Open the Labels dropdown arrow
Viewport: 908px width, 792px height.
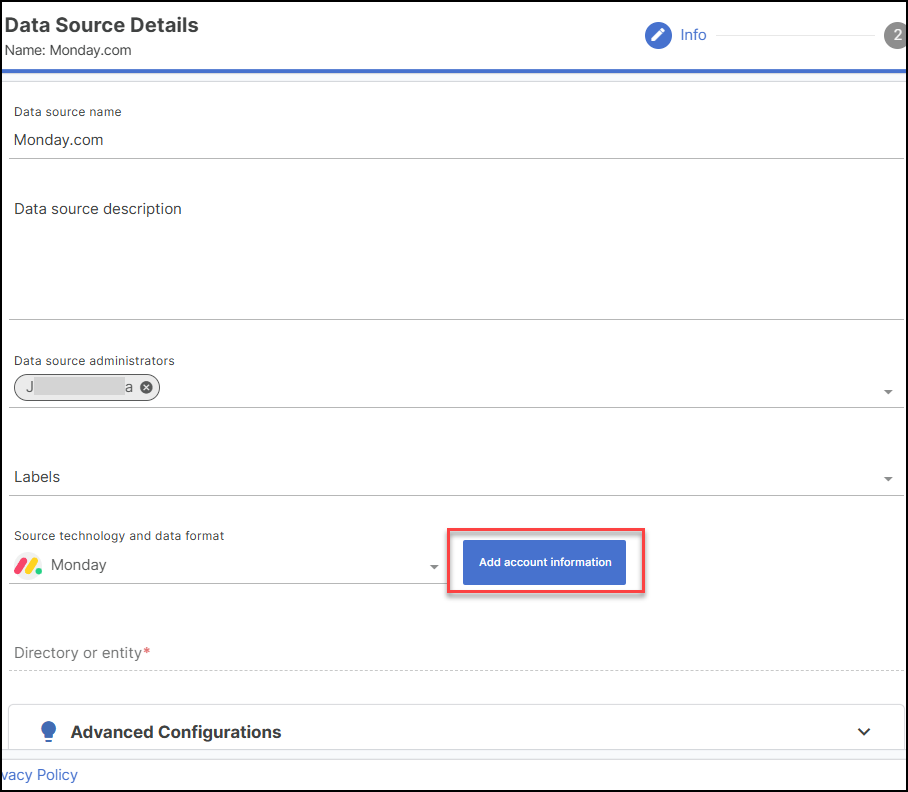pos(888,480)
